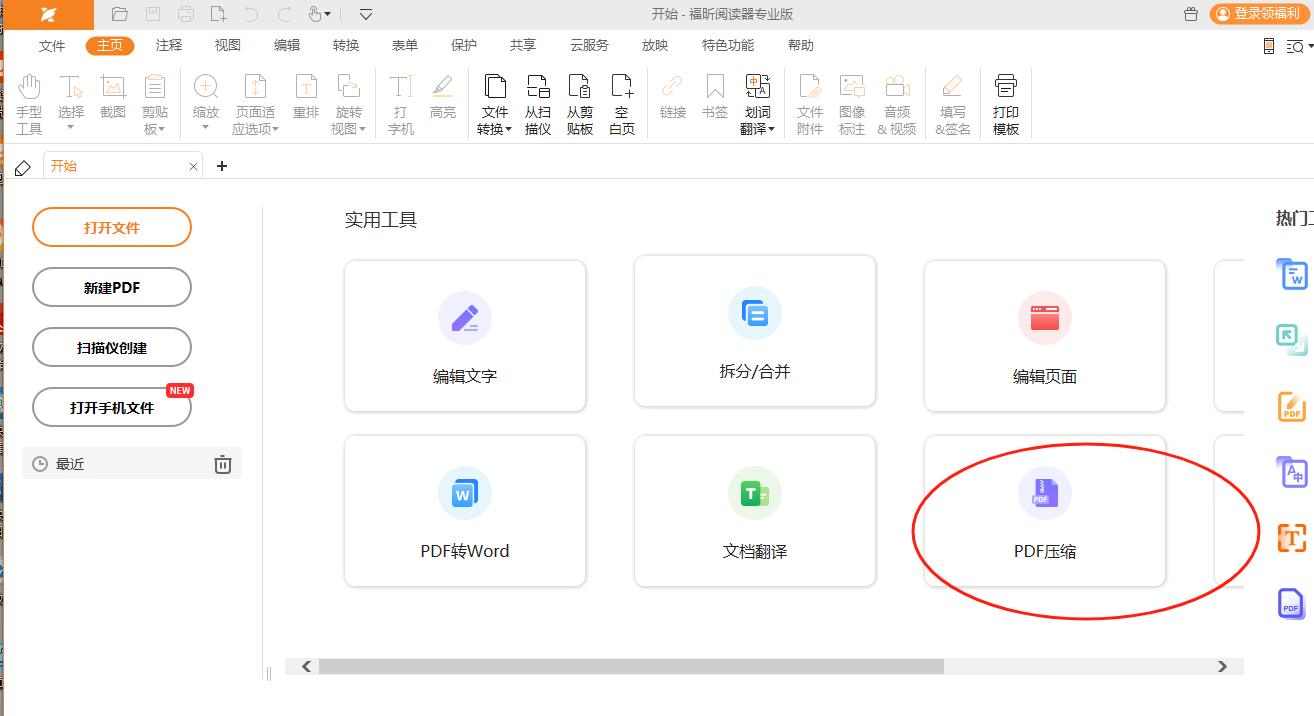Click the 从剪贴板 create from clipboard icon
This screenshot has width=1314, height=716.
pos(580,104)
